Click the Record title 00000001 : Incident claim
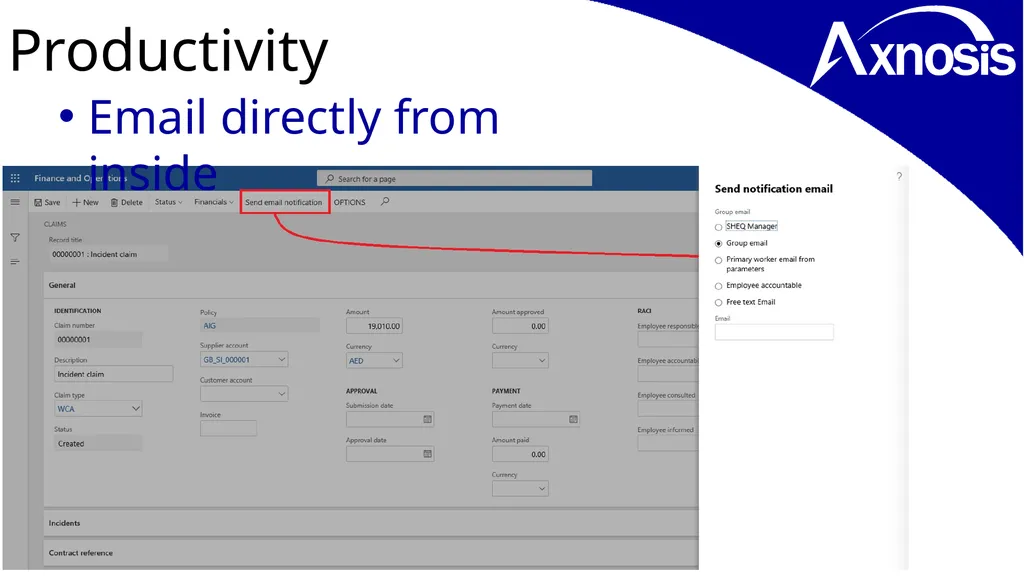The image size is (1024, 576). pos(108,254)
